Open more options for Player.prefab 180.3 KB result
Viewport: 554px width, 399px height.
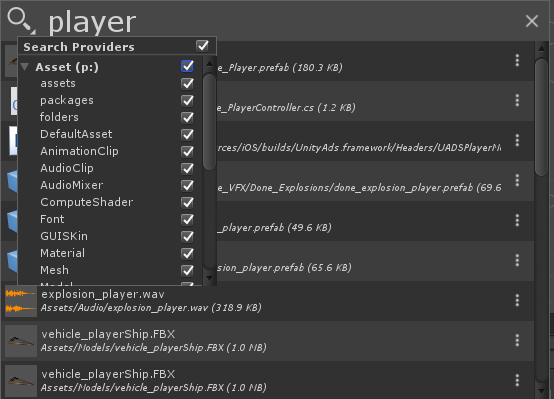pos(517,60)
